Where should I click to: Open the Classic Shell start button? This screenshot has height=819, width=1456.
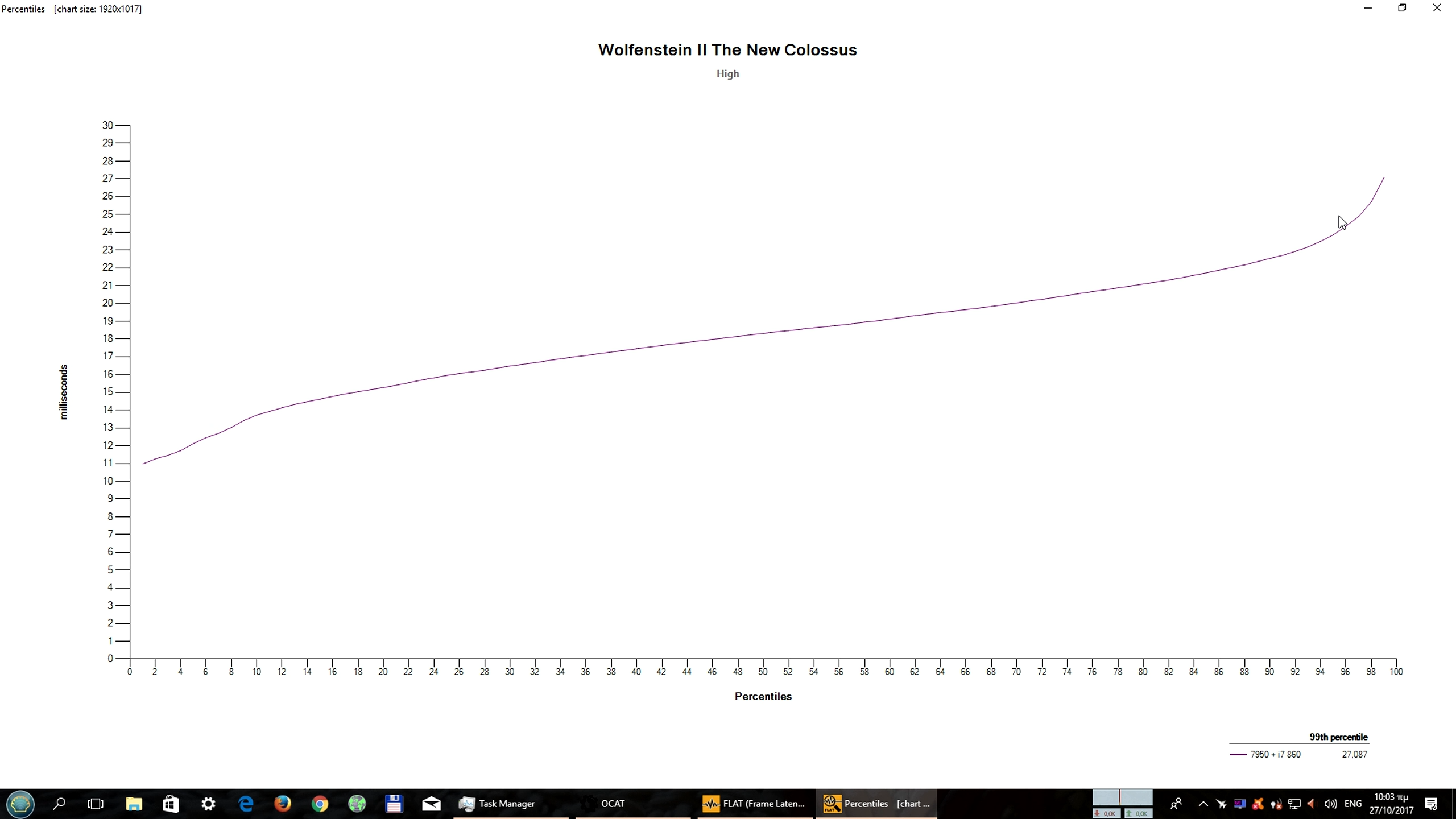coord(20,804)
